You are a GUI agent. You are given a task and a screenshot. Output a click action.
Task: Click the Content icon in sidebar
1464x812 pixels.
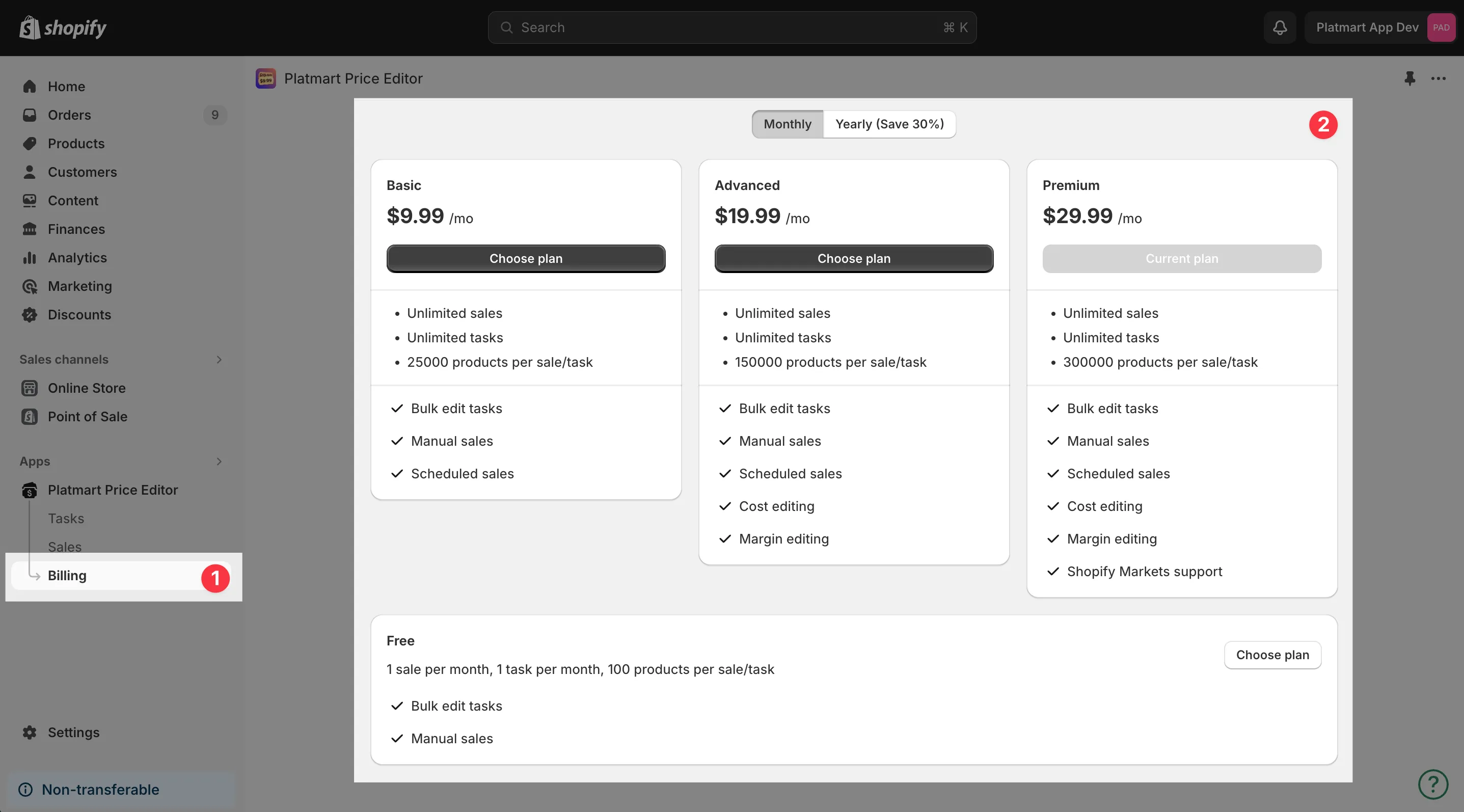point(30,201)
